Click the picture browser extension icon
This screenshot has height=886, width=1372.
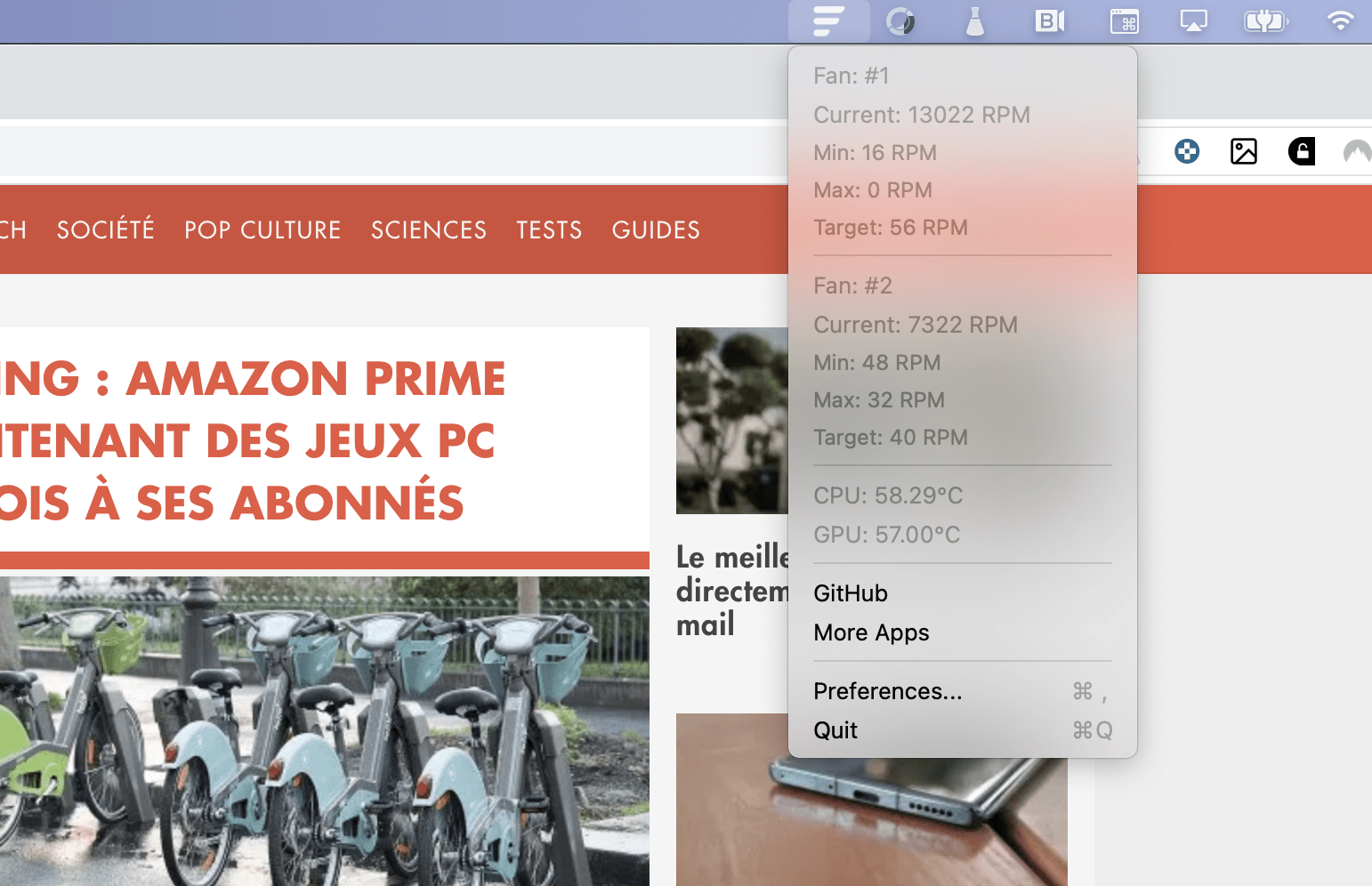pos(1244,151)
